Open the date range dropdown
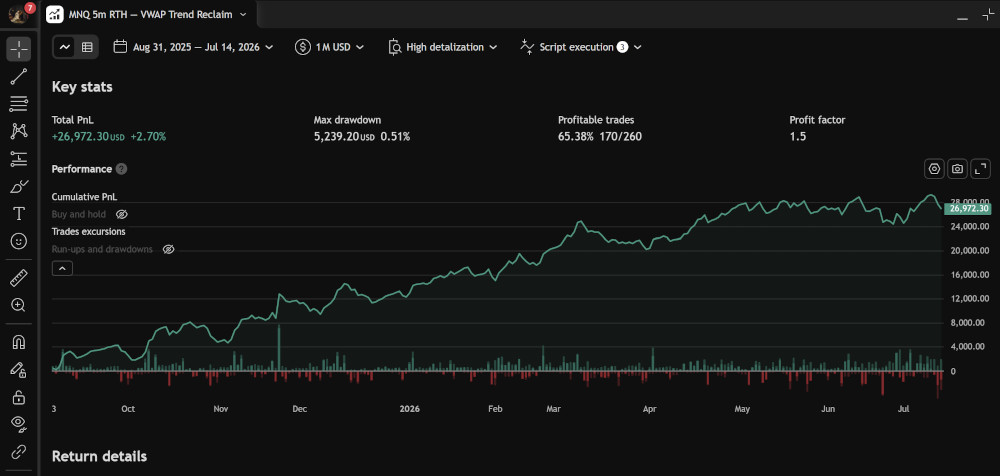The width and height of the screenshot is (1000, 476). point(193,47)
